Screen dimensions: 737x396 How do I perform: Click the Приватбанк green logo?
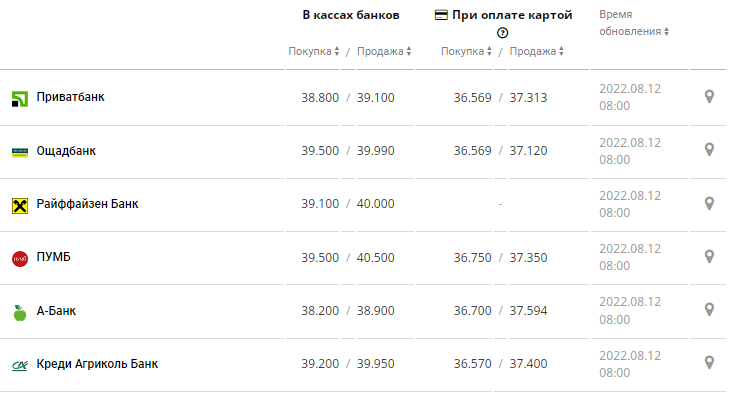20,99
